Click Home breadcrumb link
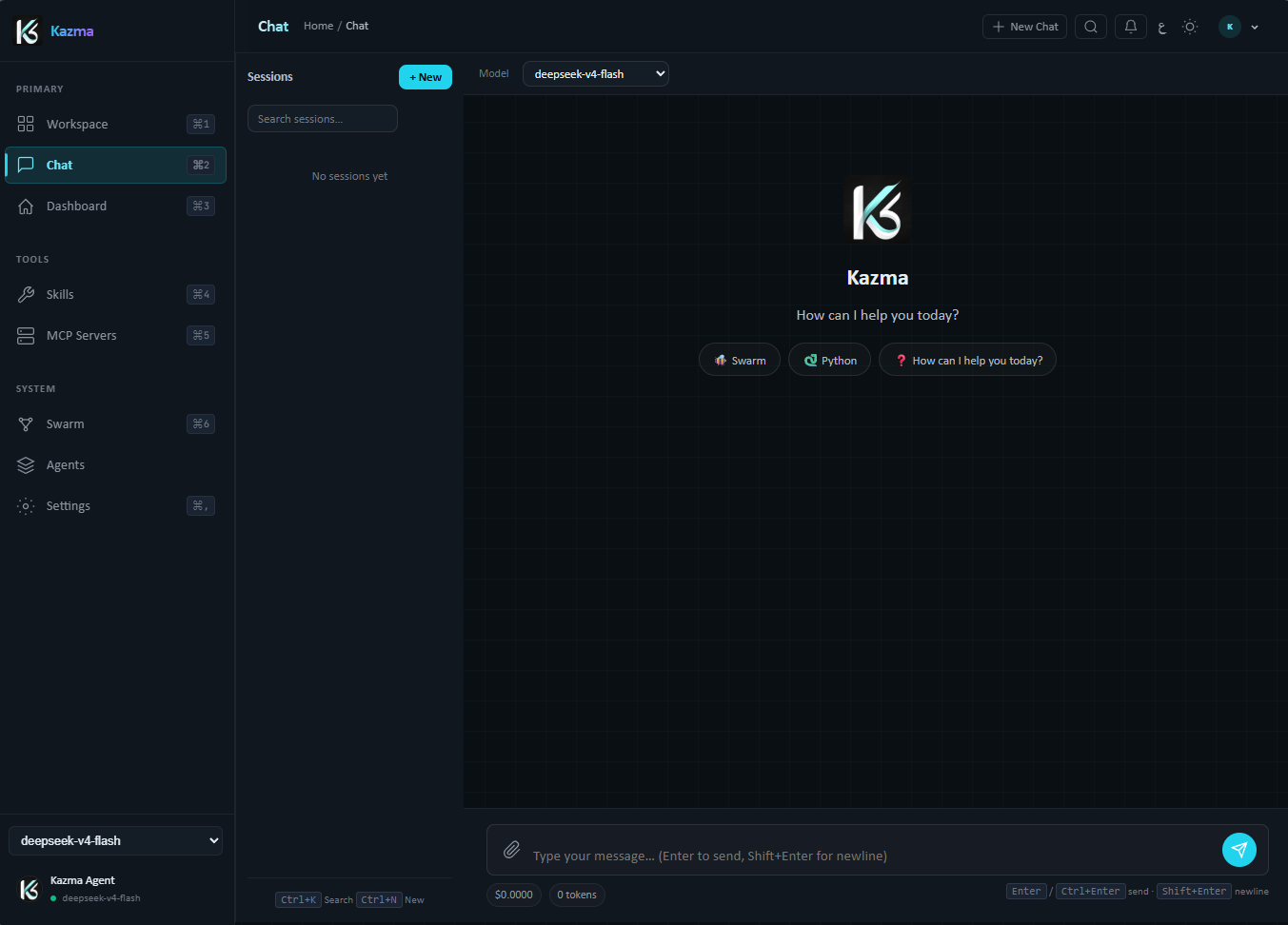This screenshot has height=925, width=1288. pyautogui.click(x=318, y=26)
